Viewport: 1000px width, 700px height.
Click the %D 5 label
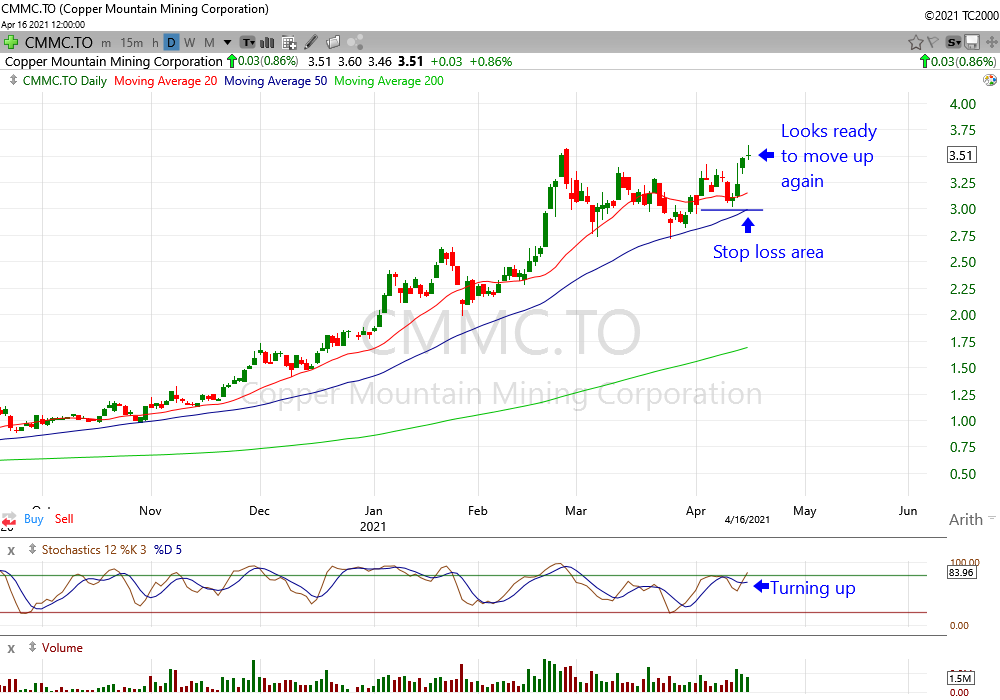click(x=168, y=550)
